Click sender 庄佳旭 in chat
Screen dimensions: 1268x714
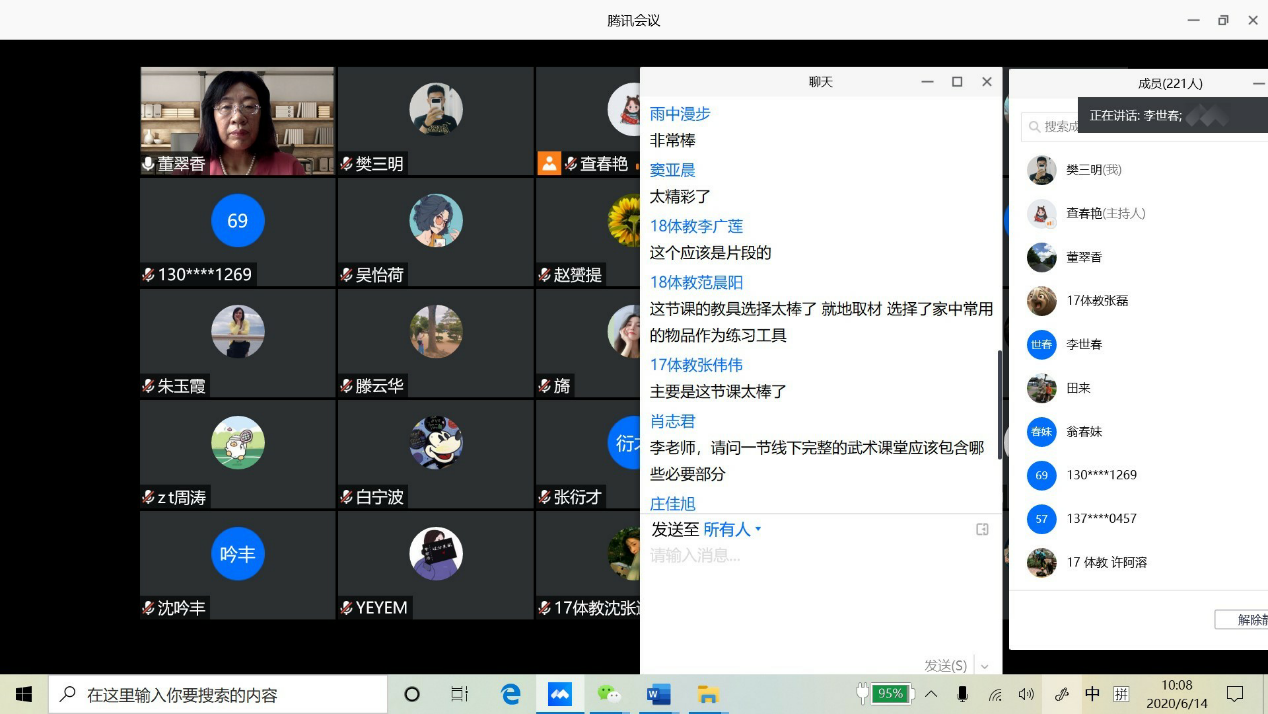(x=672, y=504)
